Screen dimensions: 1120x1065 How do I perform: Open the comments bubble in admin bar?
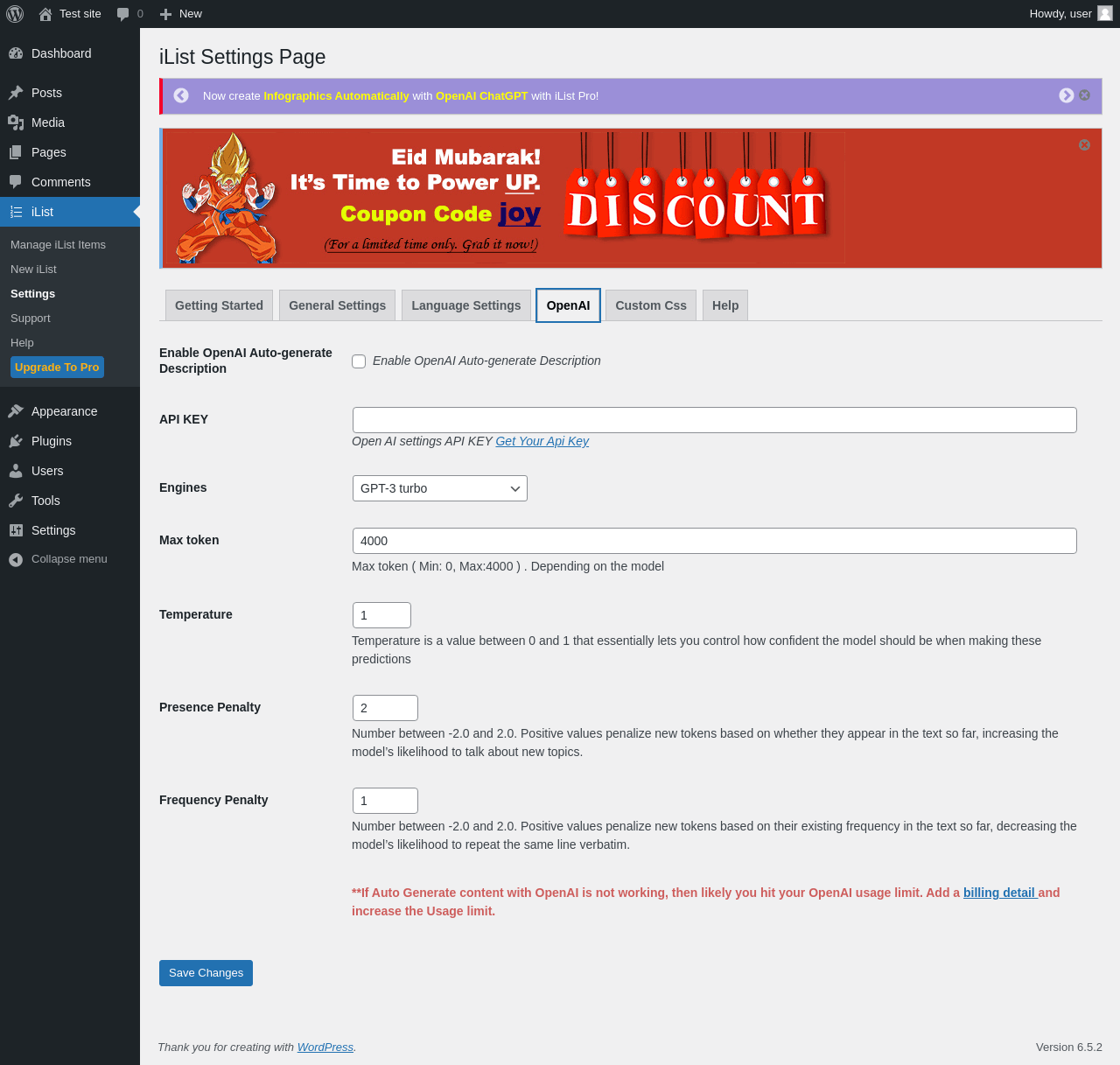tap(123, 14)
